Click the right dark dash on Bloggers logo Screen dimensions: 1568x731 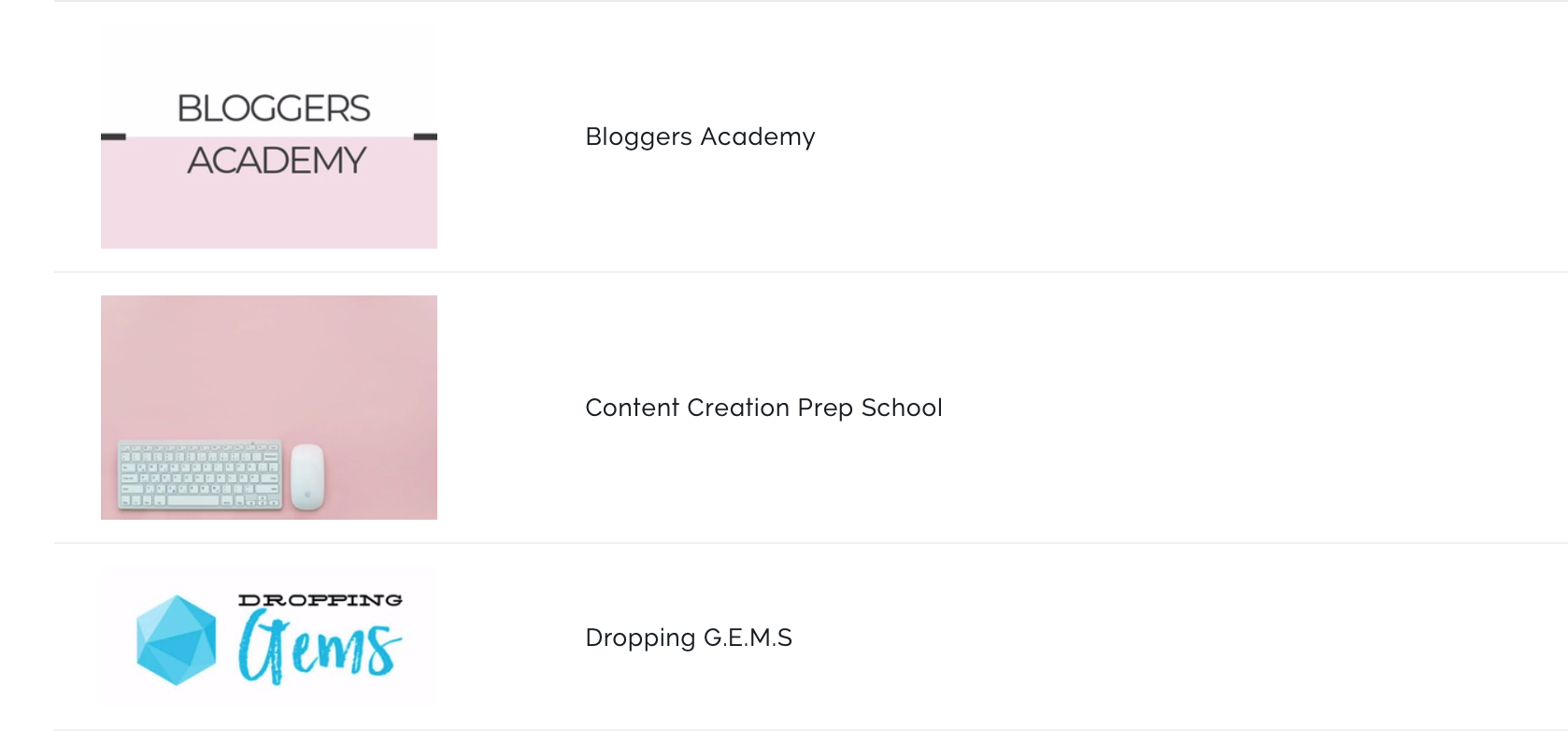pyautogui.click(x=425, y=136)
